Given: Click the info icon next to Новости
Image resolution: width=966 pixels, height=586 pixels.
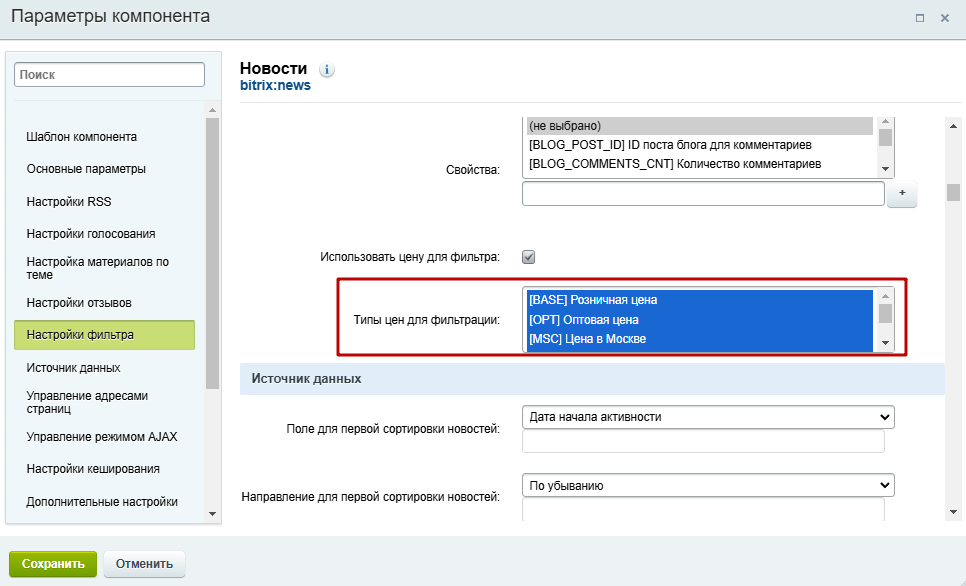Looking at the screenshot, I should point(327,70).
